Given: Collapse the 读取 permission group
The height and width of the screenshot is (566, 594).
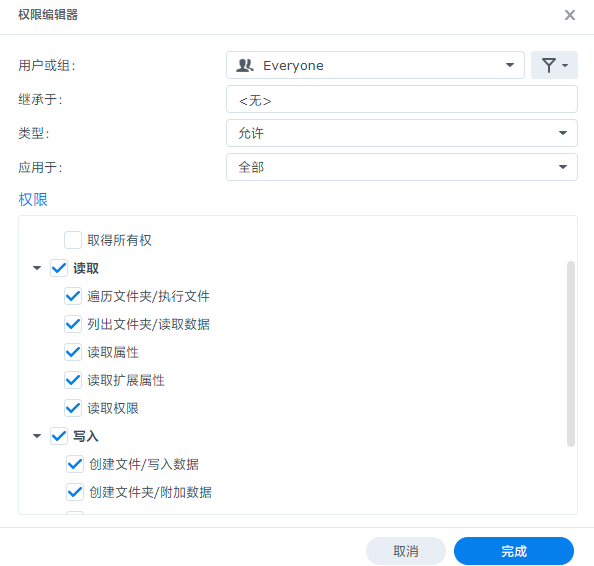Looking at the screenshot, I should (x=37, y=268).
